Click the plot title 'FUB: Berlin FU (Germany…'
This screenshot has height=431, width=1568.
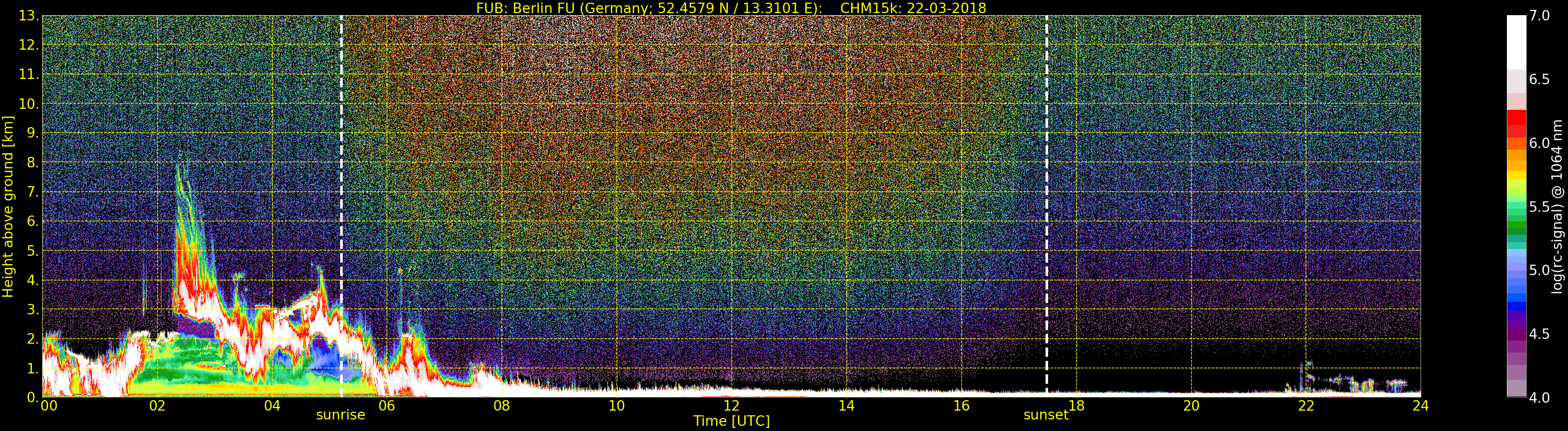731,8
